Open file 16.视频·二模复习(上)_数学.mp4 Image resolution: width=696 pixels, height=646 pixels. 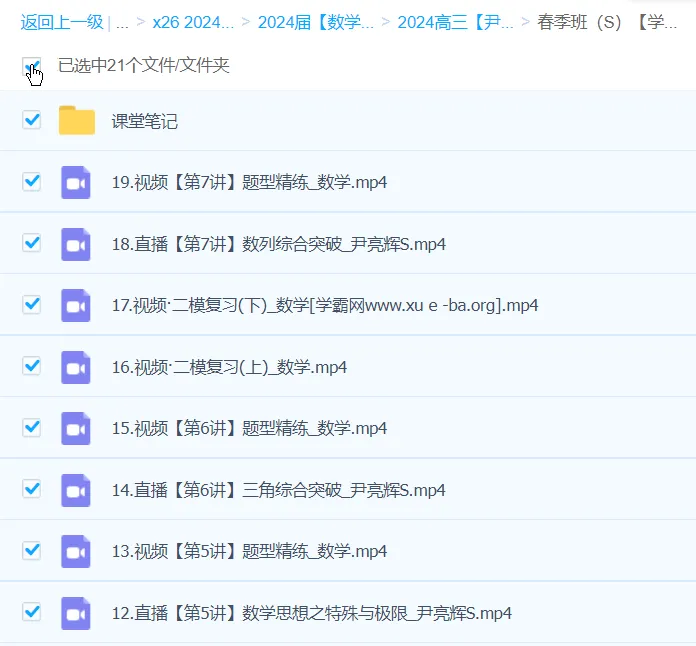[229, 367]
